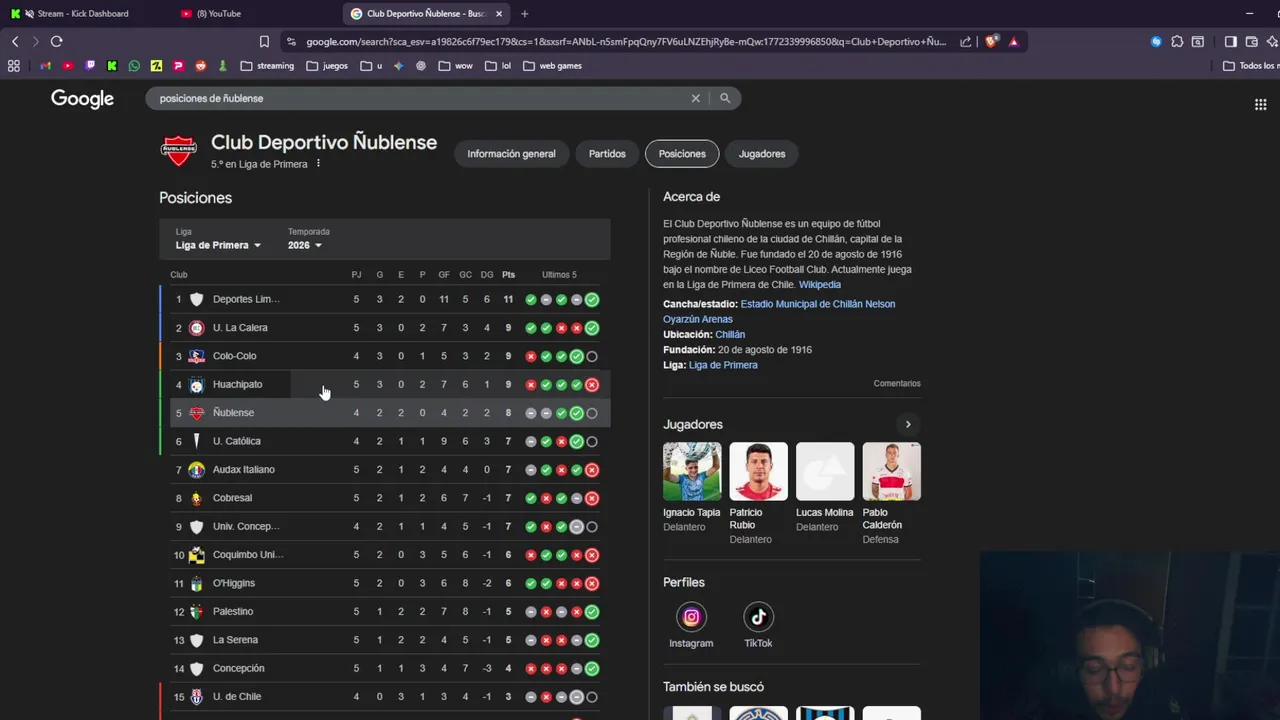The width and height of the screenshot is (1280, 720).
Task: Open Pablo Calderón player card
Action: [x=891, y=493]
